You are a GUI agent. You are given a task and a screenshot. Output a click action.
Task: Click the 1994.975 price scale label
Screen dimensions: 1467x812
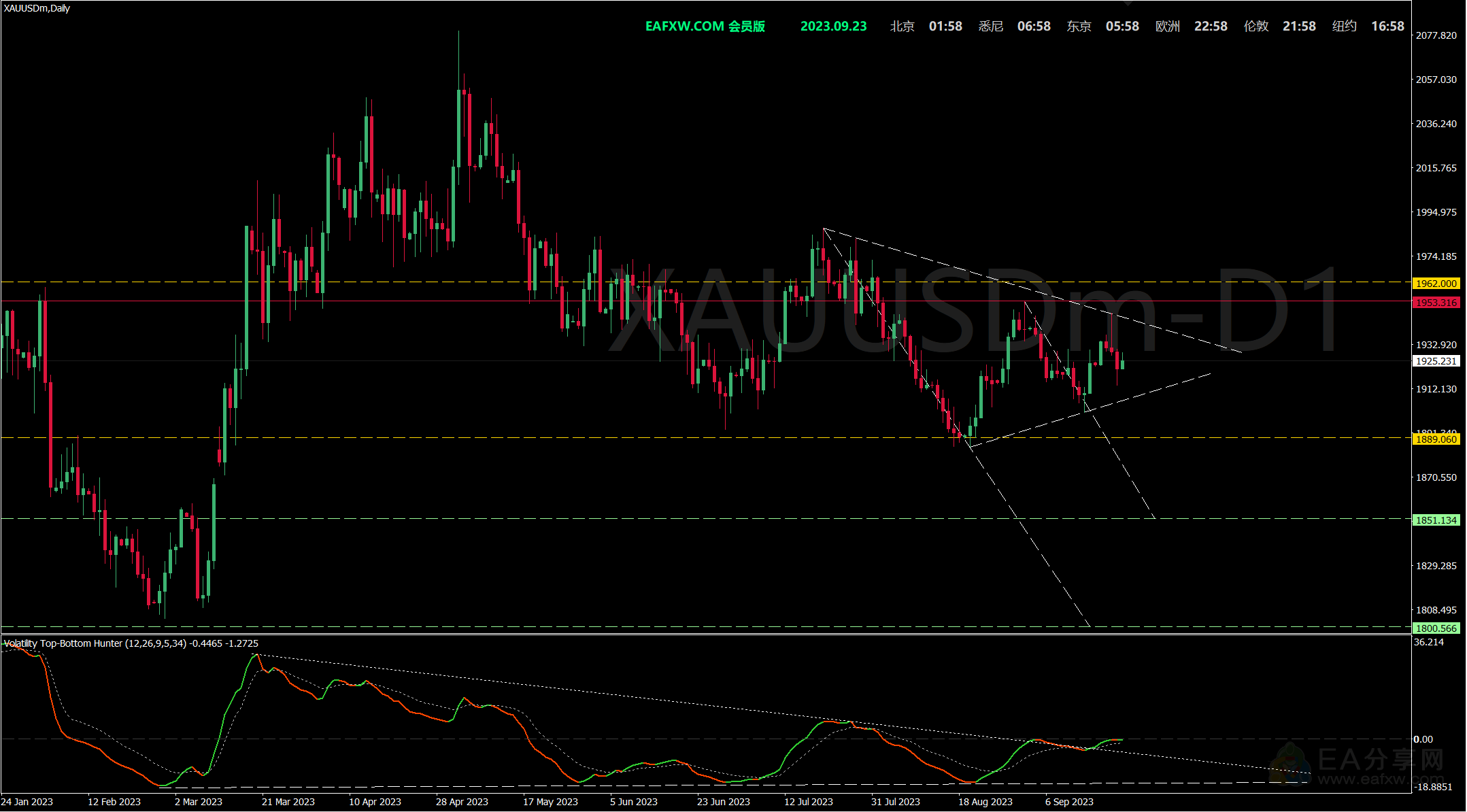[x=1436, y=212]
